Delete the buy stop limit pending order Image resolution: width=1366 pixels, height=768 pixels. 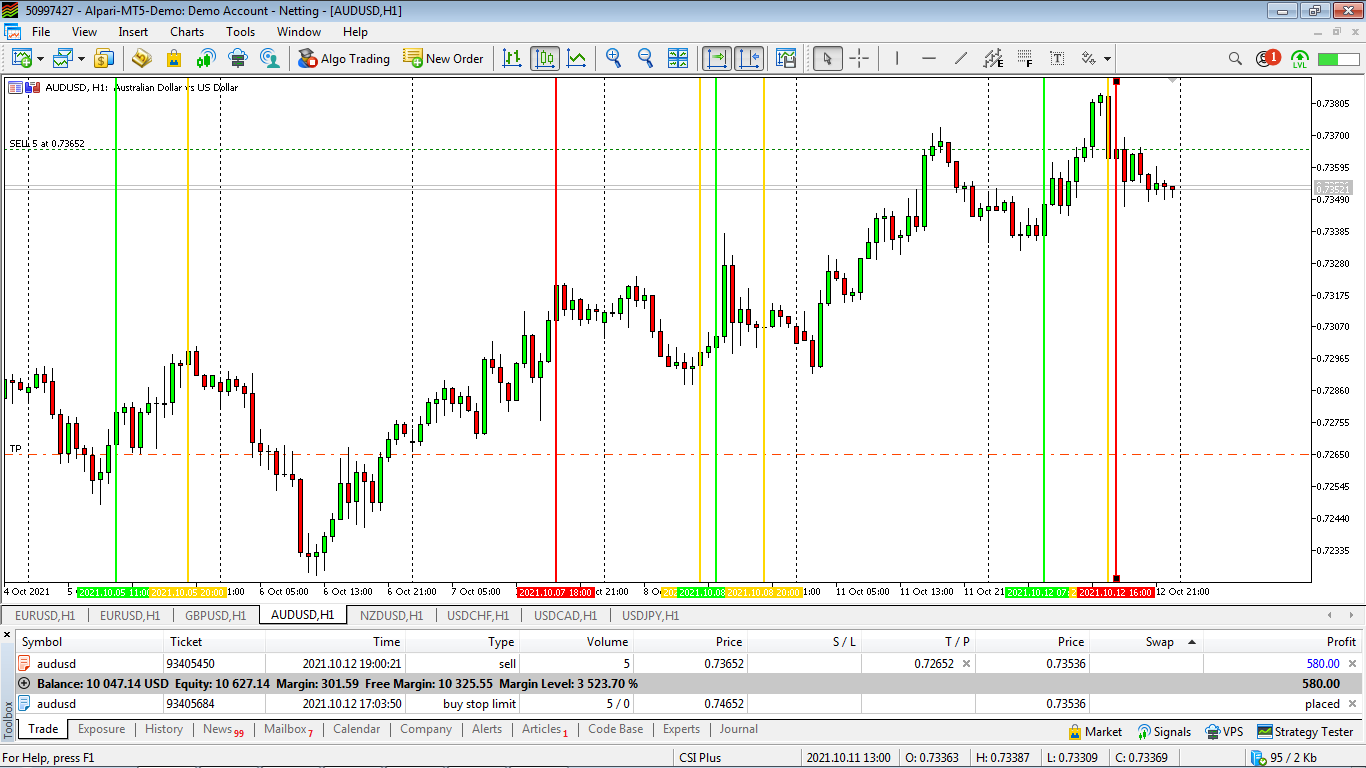click(x=1353, y=704)
